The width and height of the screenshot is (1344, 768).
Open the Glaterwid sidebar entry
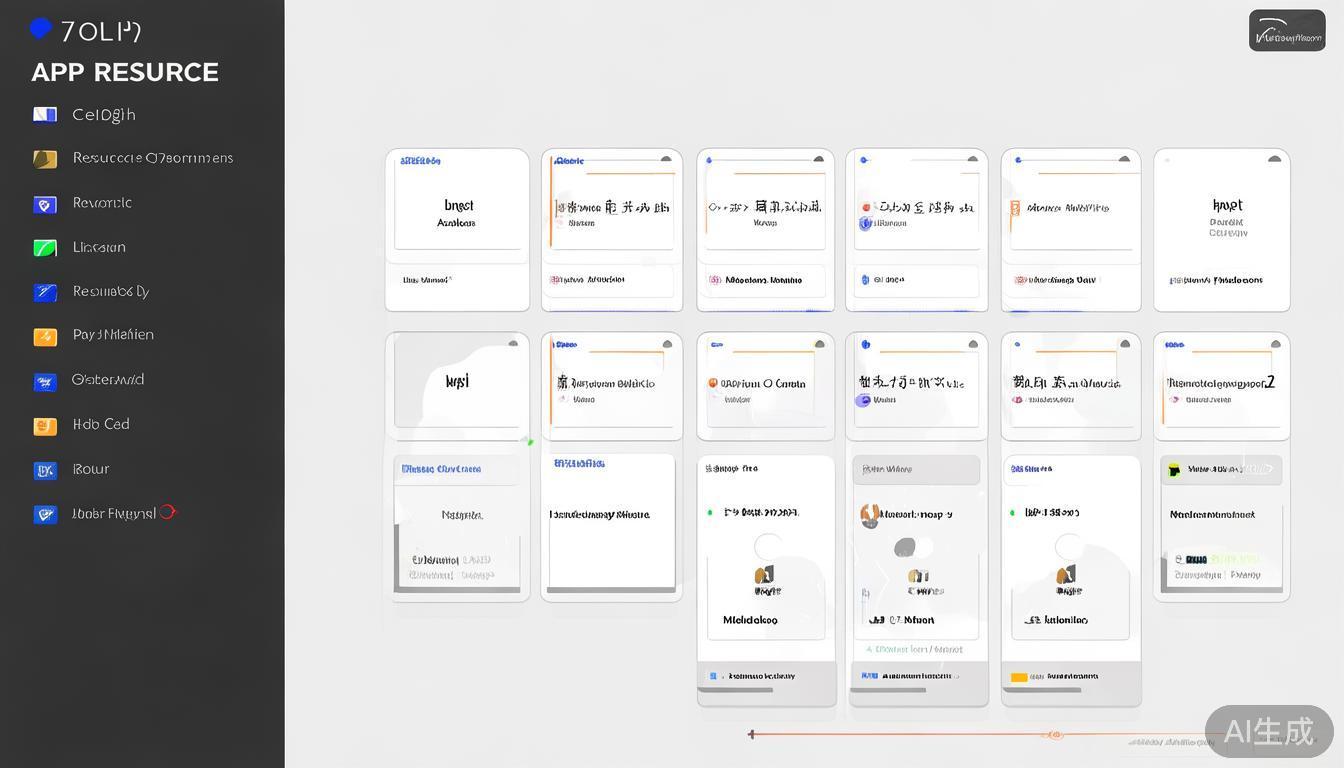[108, 380]
